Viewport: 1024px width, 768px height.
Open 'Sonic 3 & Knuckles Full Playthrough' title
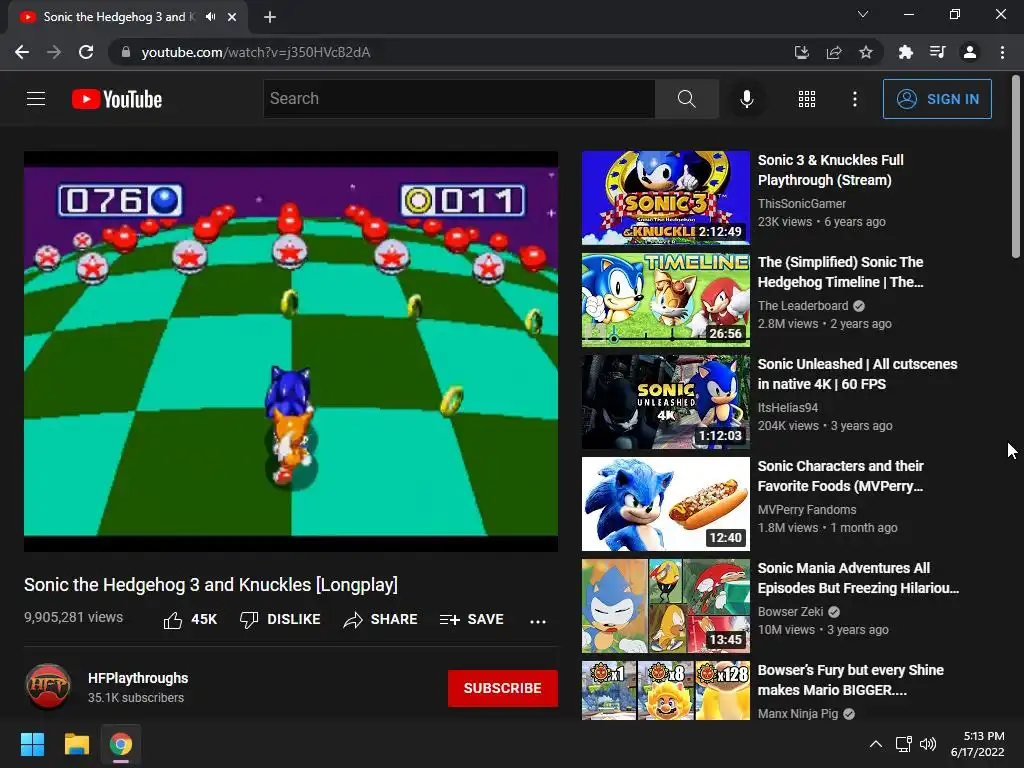point(831,170)
